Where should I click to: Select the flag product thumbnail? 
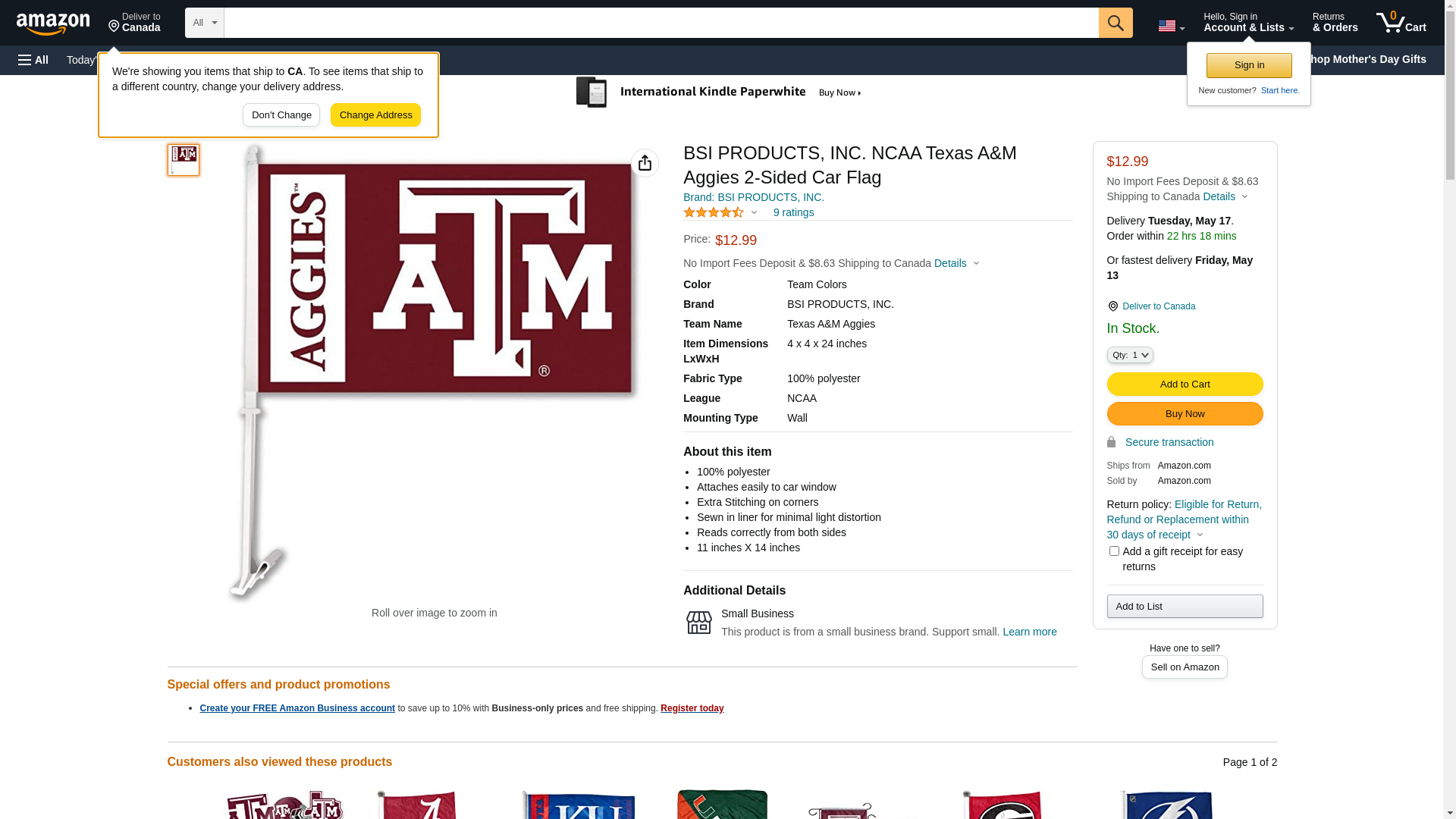point(184,160)
